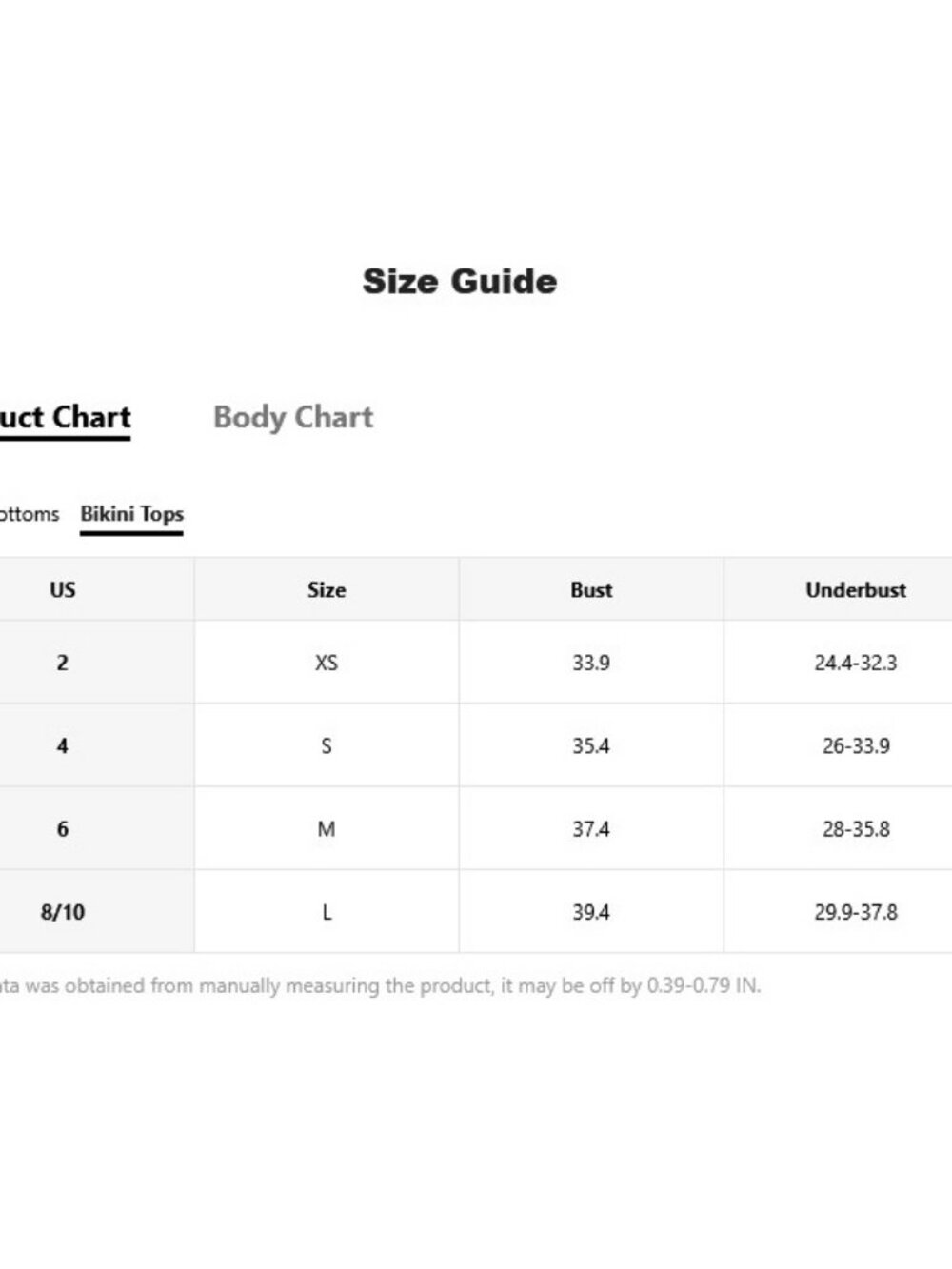Switch to the Body Chart tab
The image size is (952, 1269).
293,417
